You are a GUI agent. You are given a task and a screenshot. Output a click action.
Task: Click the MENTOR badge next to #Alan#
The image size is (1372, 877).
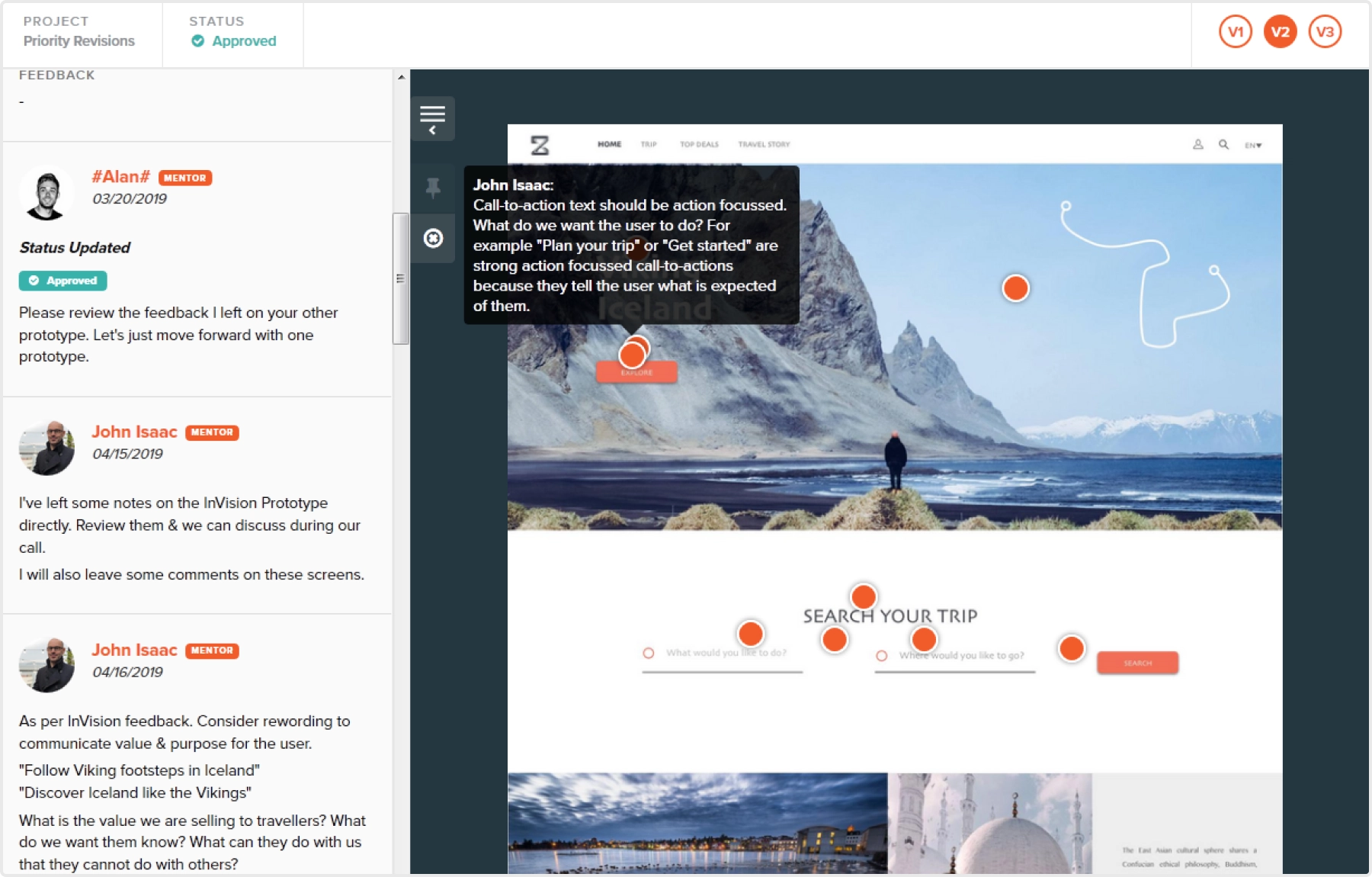coord(185,178)
